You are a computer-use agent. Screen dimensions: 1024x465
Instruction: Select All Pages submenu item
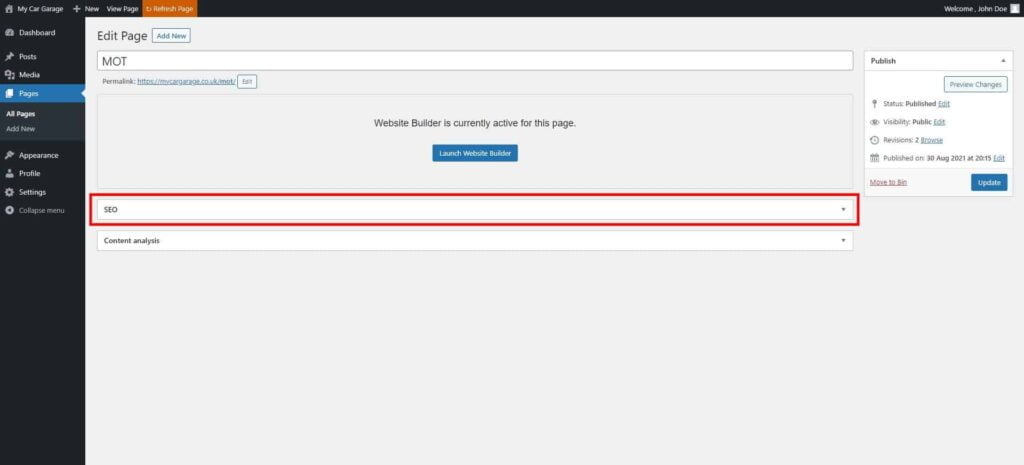pos(20,114)
